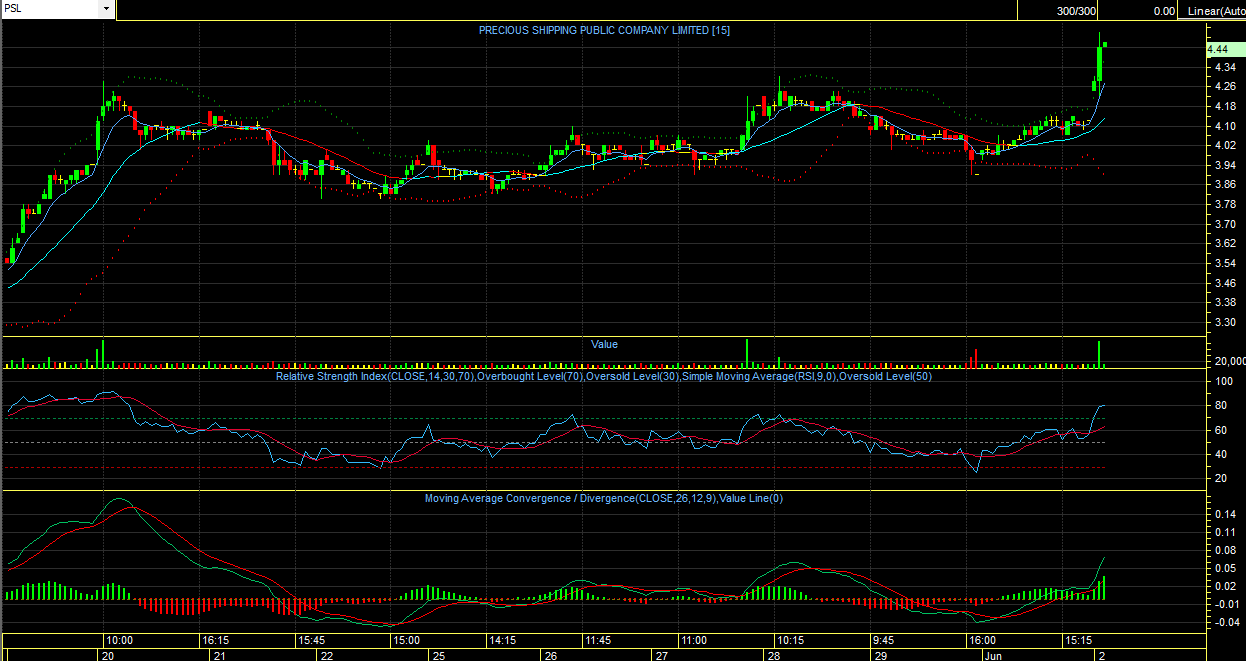Viewport: 1246px width, 661px height.
Task: Click the 16:00 time axis marker
Action: coord(981,640)
